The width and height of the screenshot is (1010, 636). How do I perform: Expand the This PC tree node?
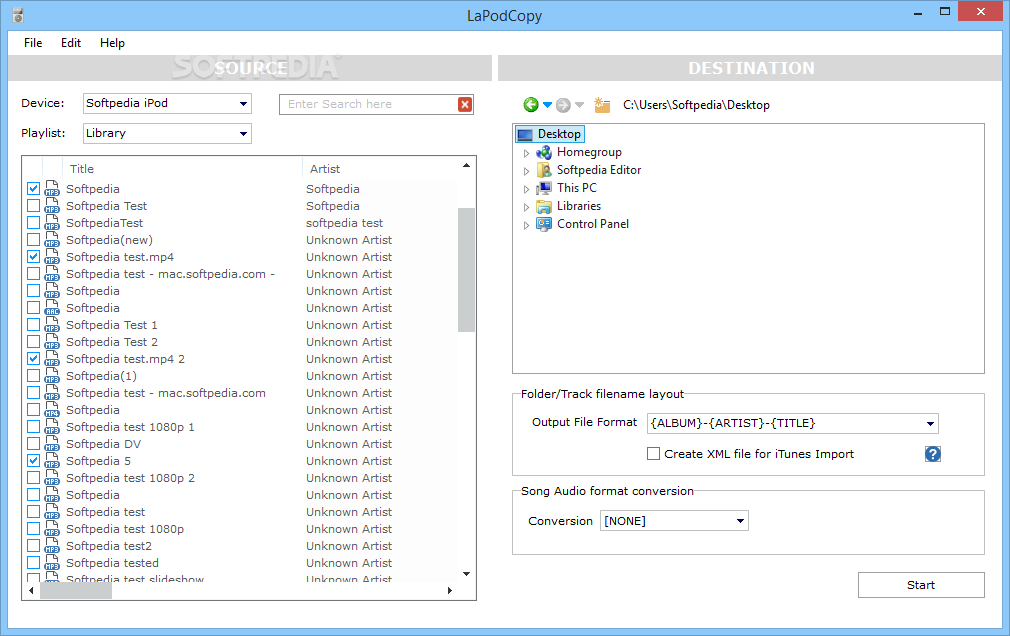pos(526,189)
